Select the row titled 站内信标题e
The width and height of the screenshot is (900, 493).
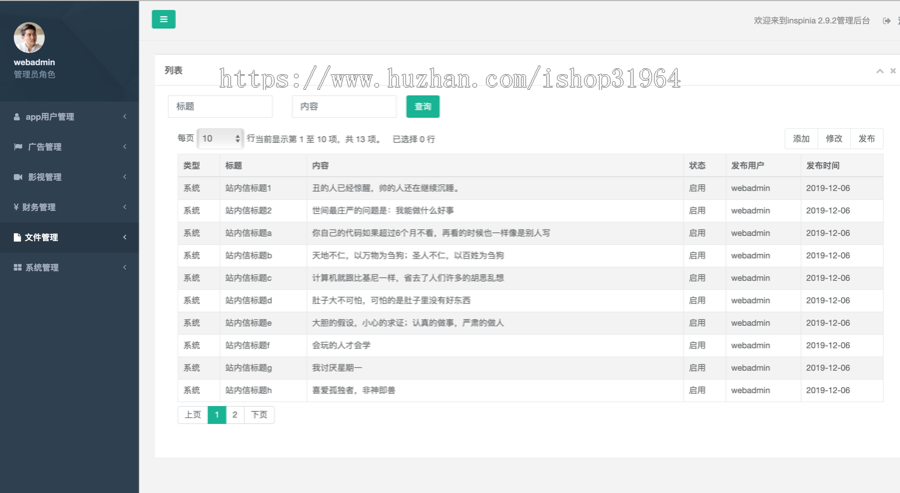(x=530, y=323)
